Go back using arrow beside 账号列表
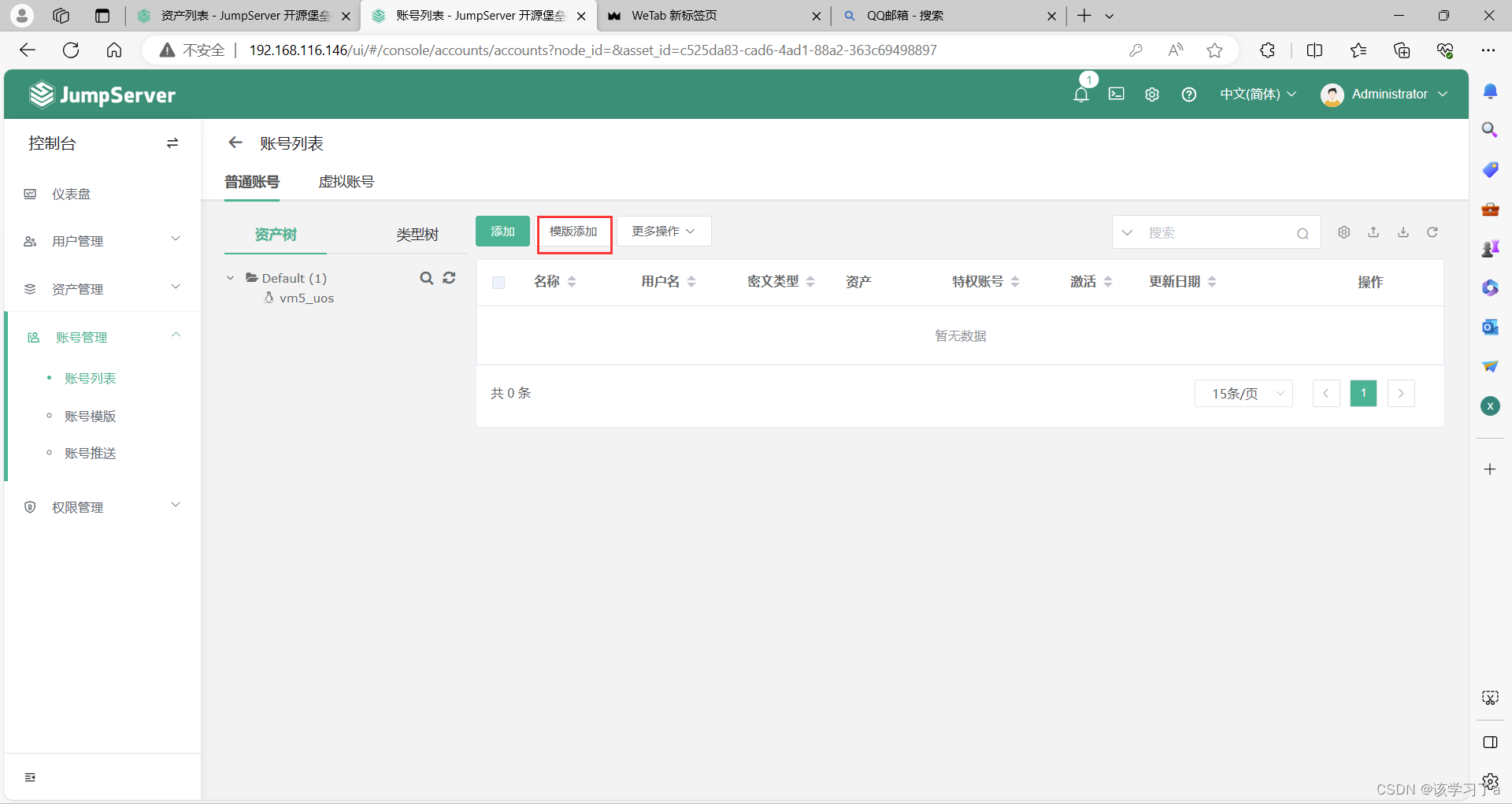This screenshot has width=1512, height=804. tap(235, 143)
